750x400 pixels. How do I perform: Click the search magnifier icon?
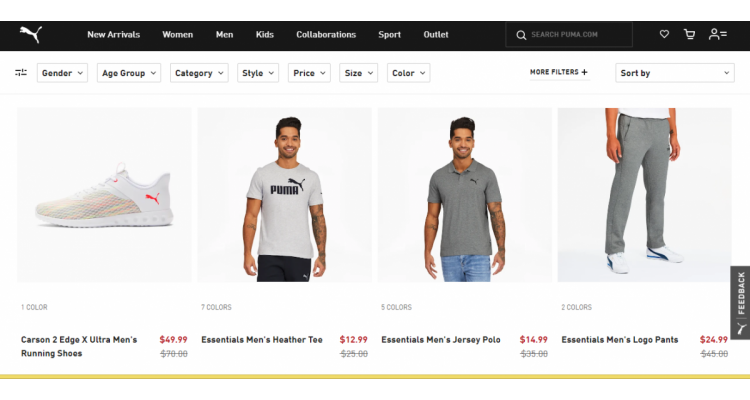521,35
